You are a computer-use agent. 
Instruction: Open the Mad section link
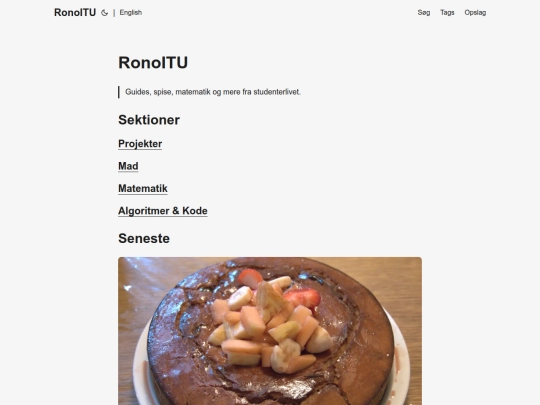point(128,166)
